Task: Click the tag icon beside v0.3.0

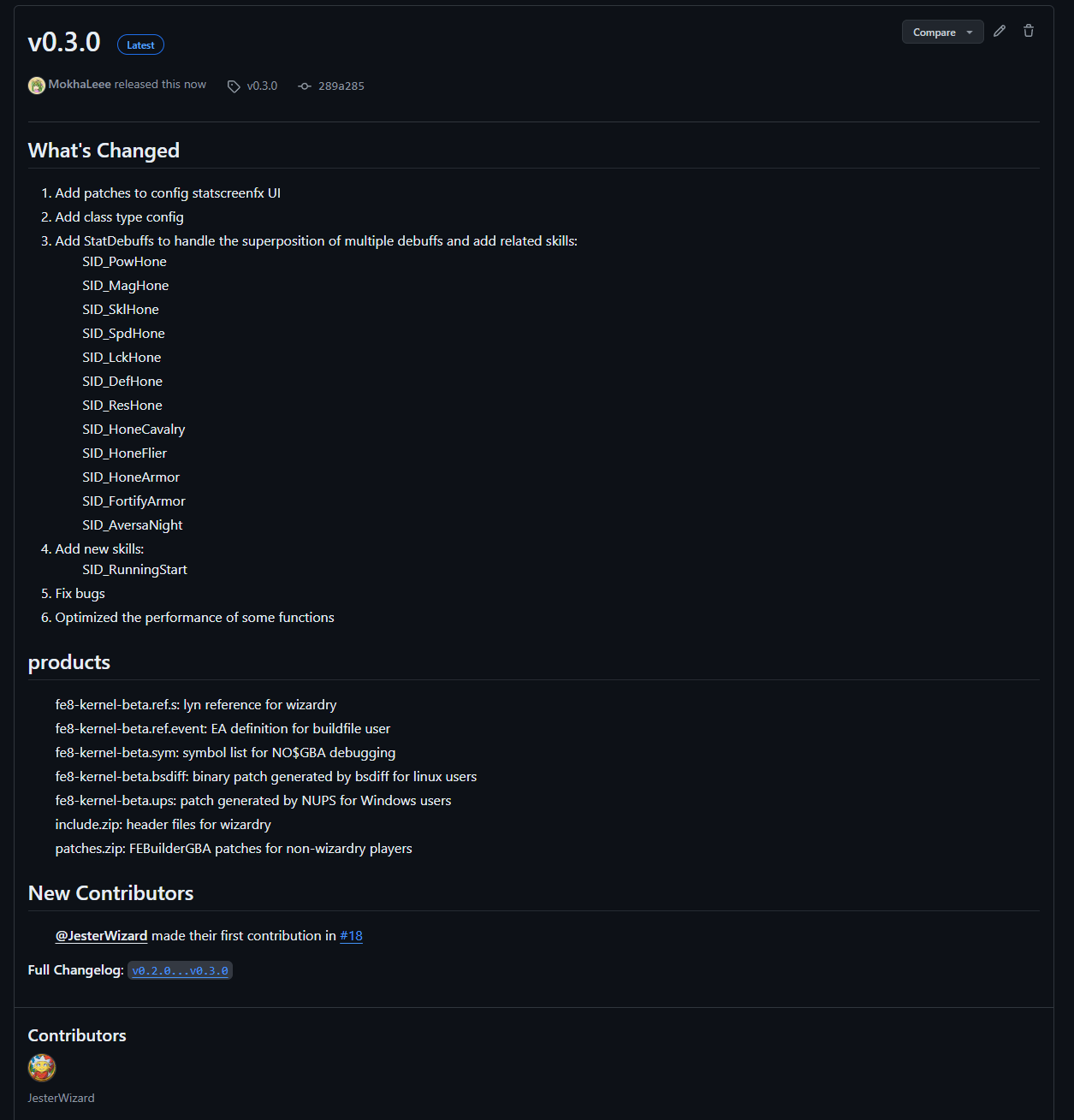Action: (234, 86)
